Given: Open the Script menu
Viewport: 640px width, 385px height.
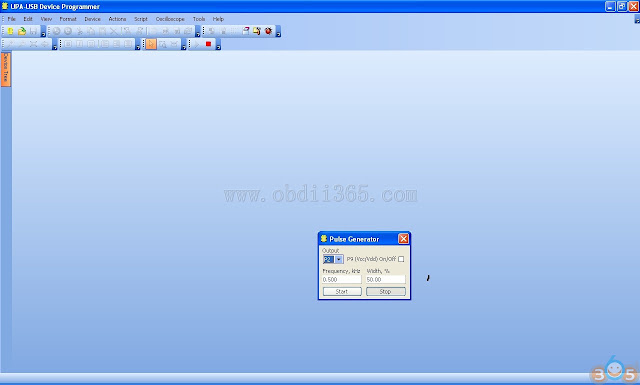Looking at the screenshot, I should pyautogui.click(x=141, y=19).
